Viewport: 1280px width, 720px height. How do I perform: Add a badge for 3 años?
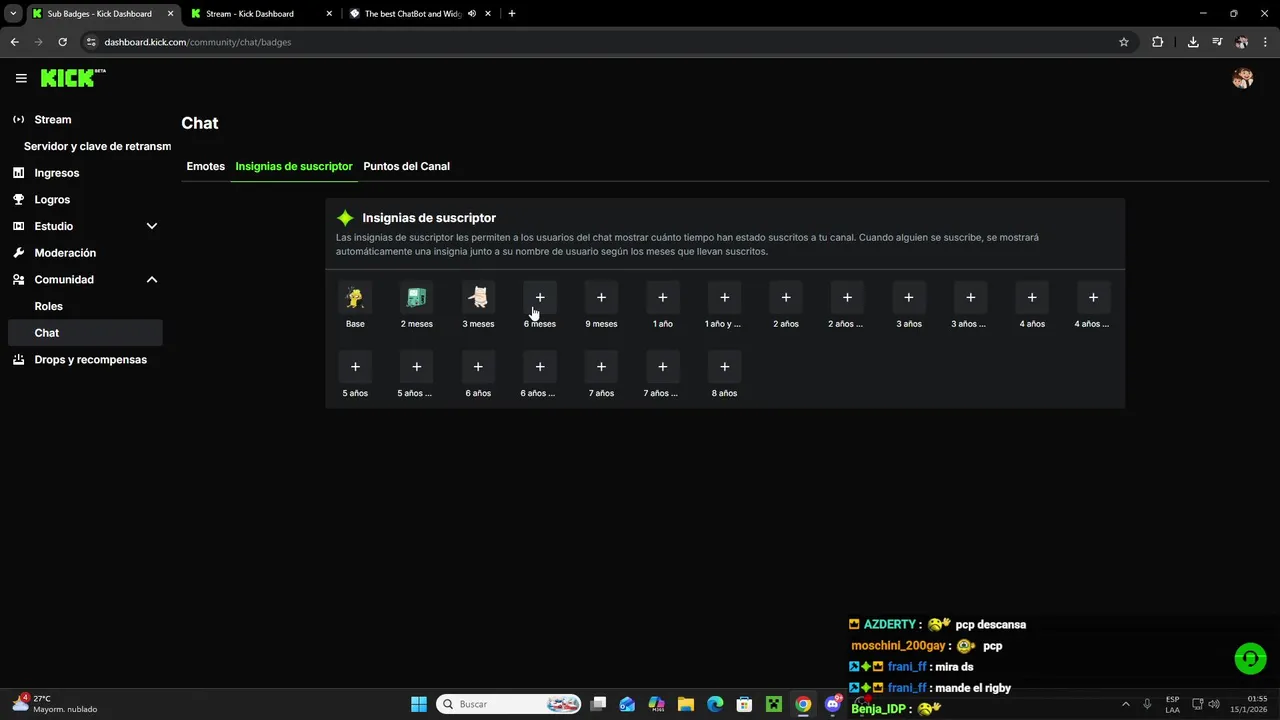click(x=909, y=297)
